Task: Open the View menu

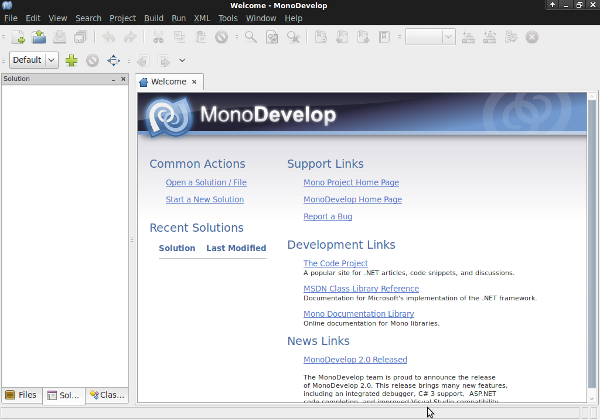Action: point(58,18)
